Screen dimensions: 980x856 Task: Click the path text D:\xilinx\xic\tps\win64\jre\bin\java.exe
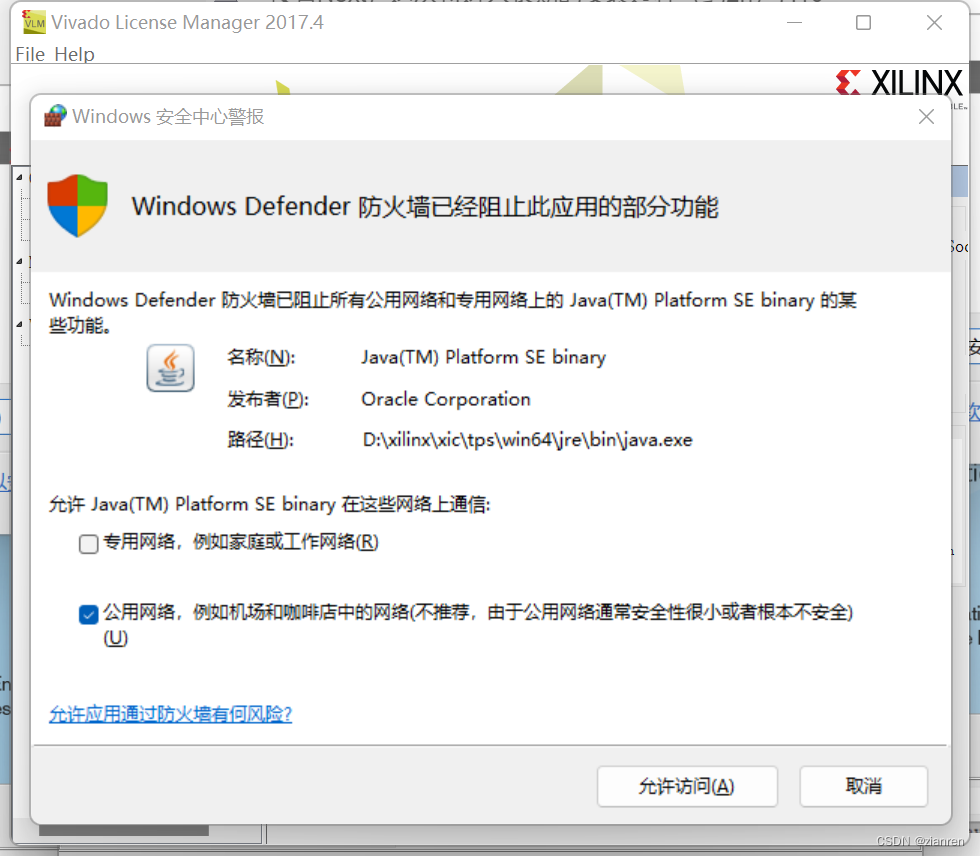pyautogui.click(x=528, y=440)
